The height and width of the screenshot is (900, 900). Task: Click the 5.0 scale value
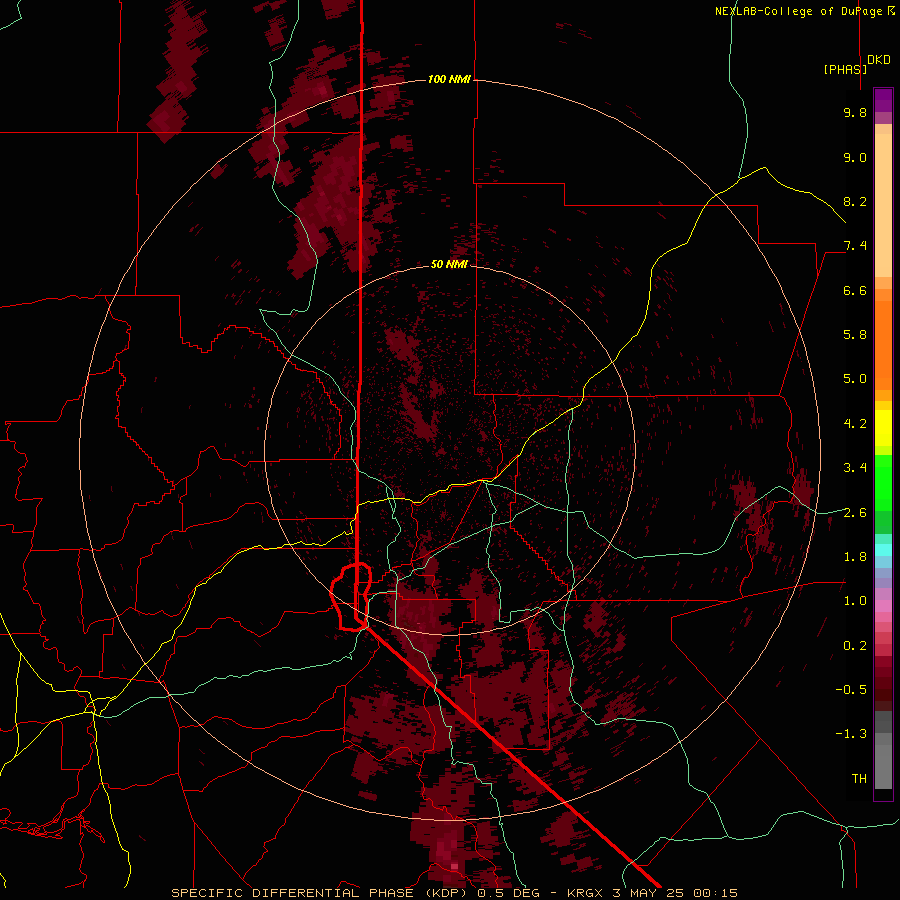pyautogui.click(x=855, y=379)
